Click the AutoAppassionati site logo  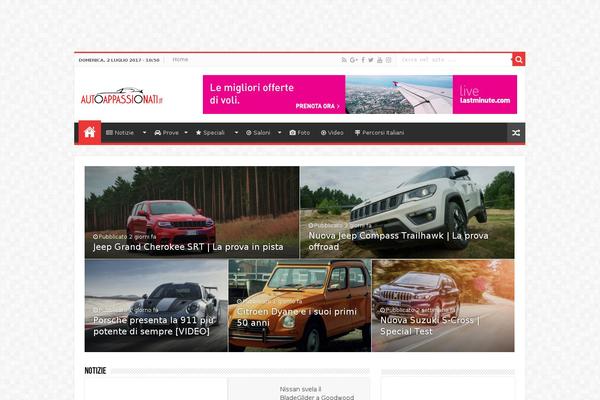pyautogui.click(x=122, y=96)
